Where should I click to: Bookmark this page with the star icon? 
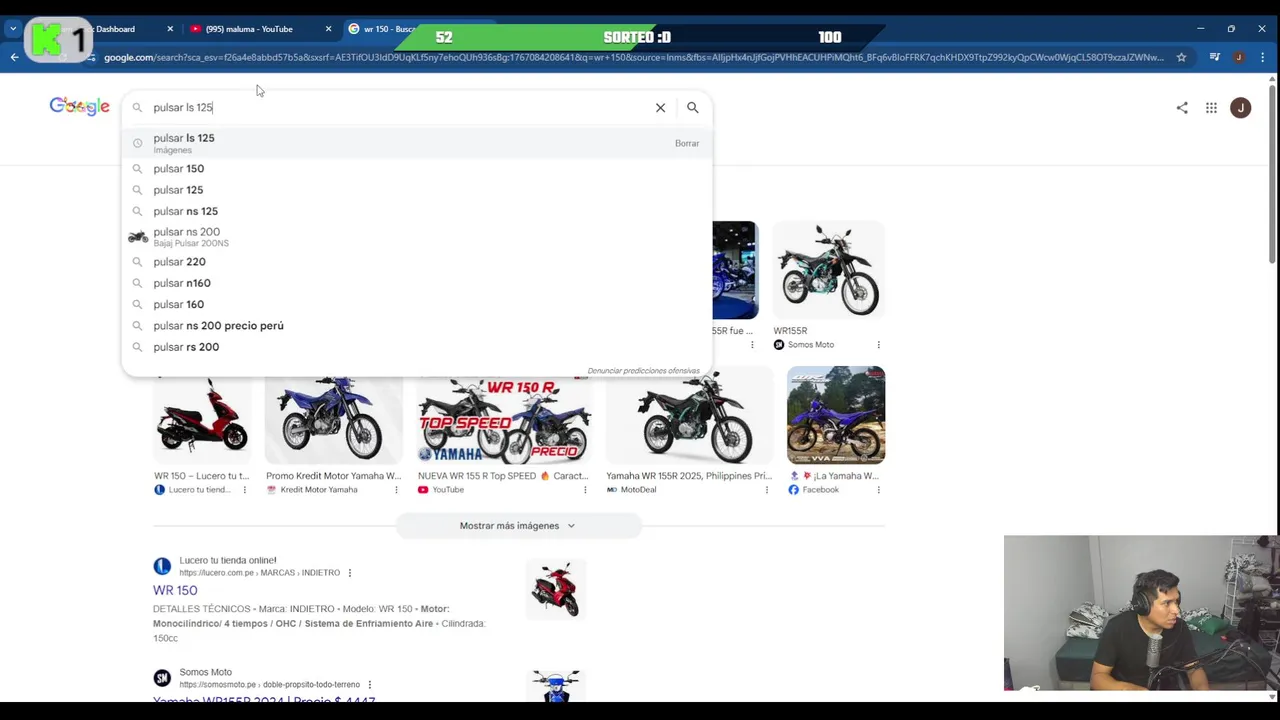coord(1181,57)
